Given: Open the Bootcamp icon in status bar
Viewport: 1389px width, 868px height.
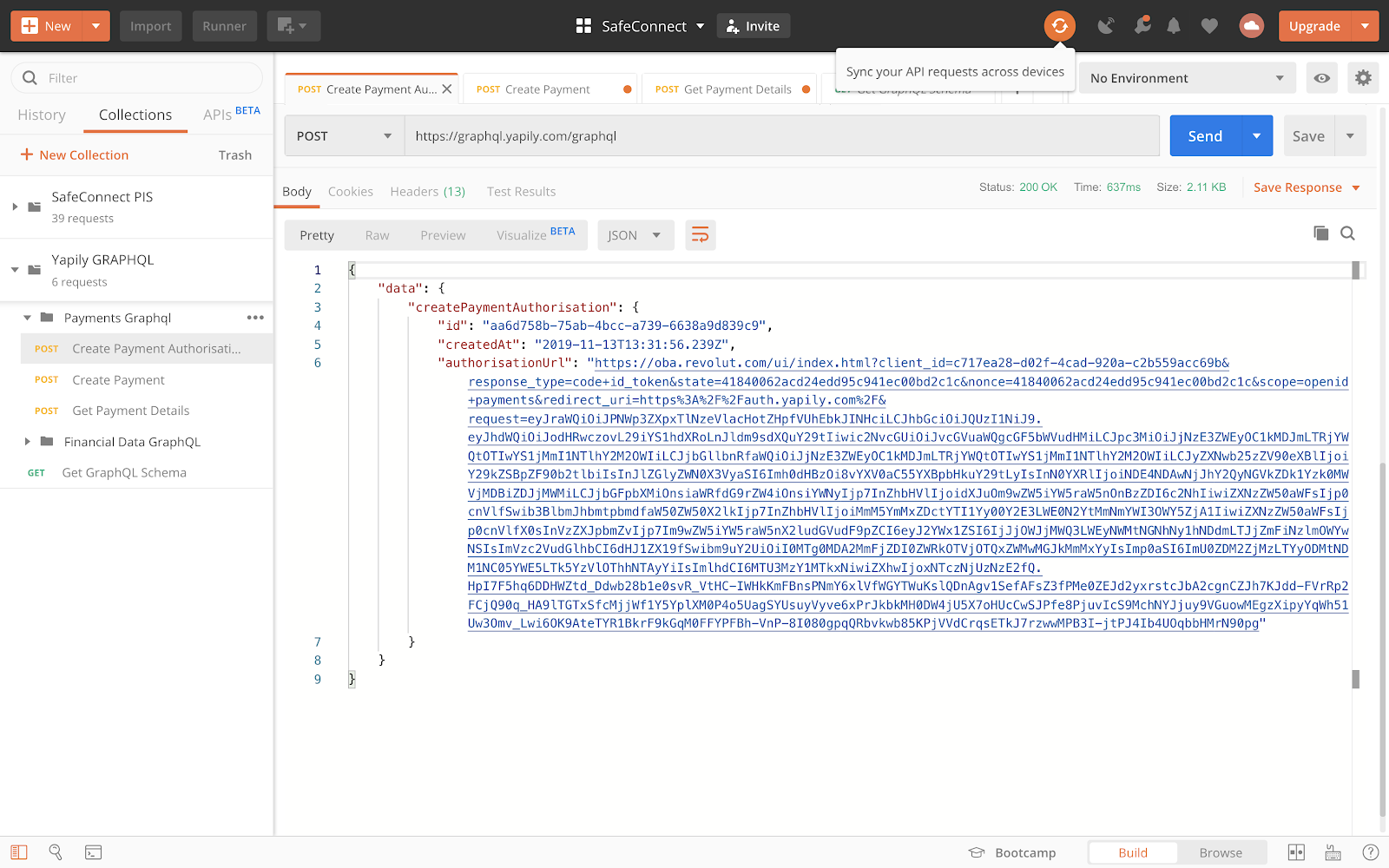Looking at the screenshot, I should tap(977, 852).
